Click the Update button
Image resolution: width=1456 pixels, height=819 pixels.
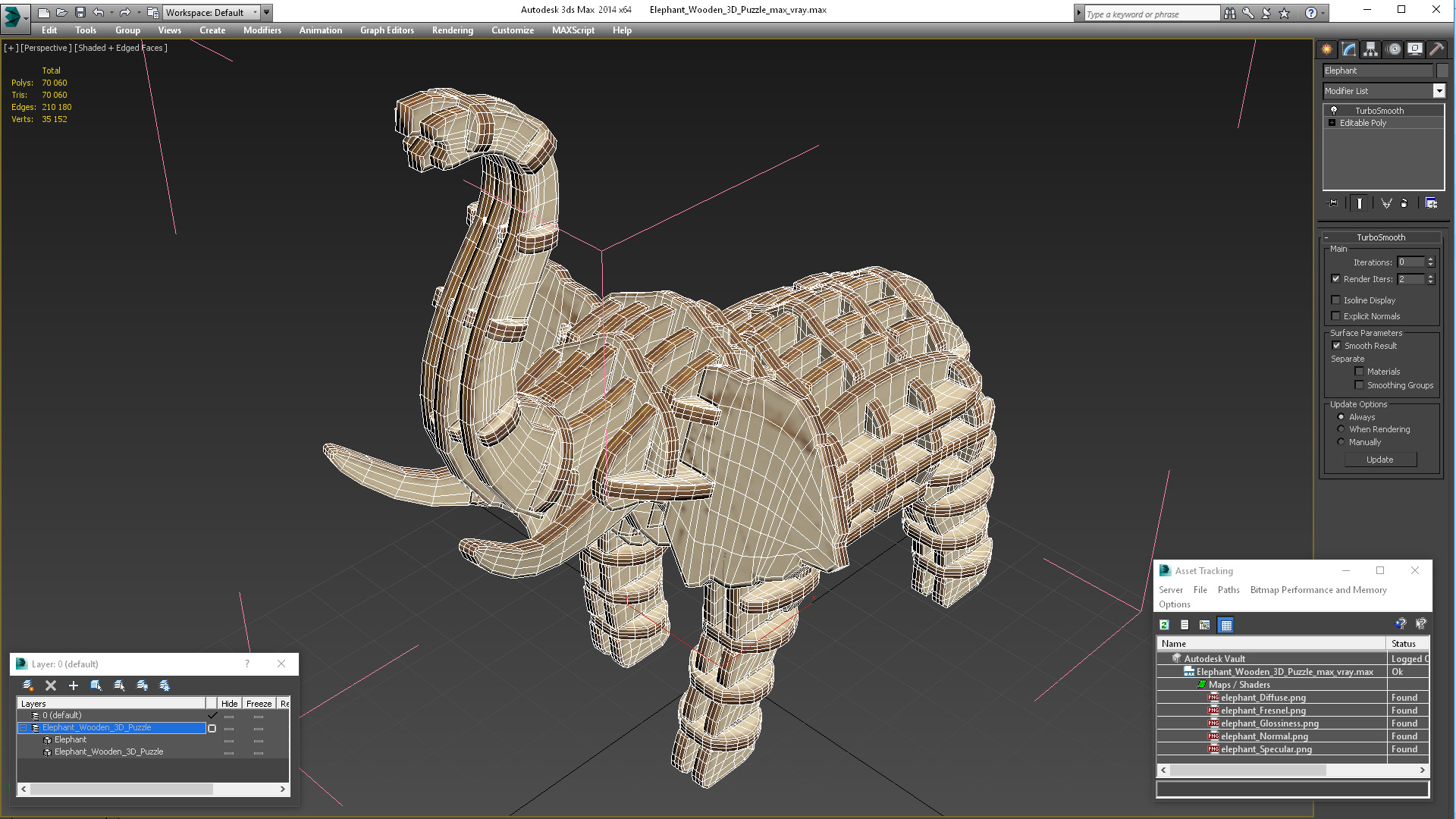[1380, 460]
